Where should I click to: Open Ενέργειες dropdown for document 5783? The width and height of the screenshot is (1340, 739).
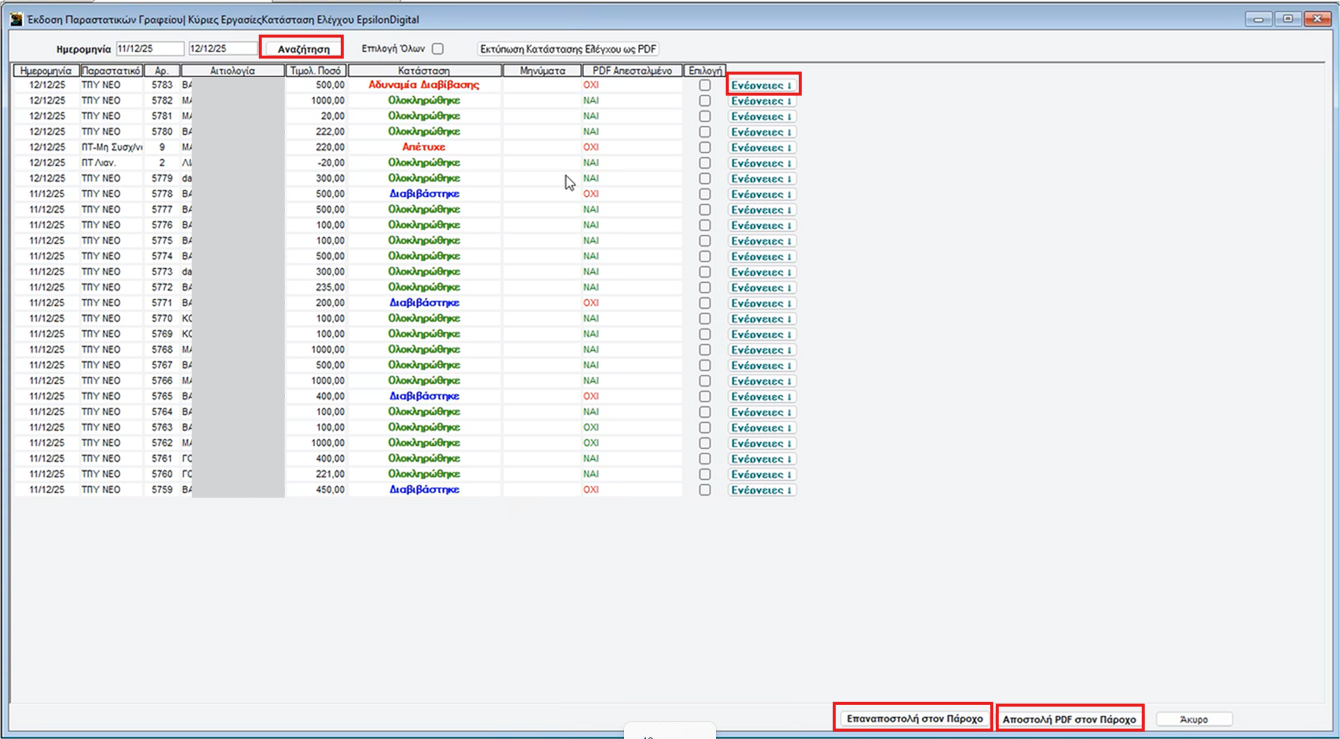pos(762,86)
